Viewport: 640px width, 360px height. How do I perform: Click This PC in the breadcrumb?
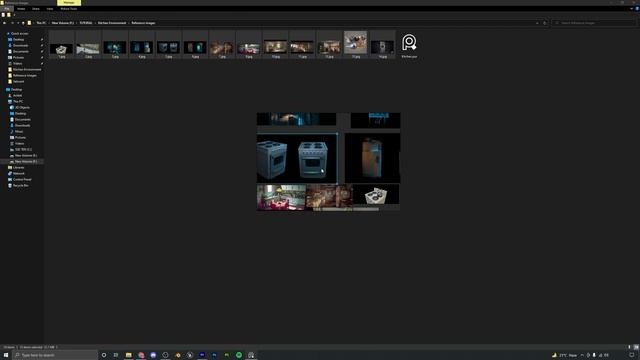tap(41, 23)
